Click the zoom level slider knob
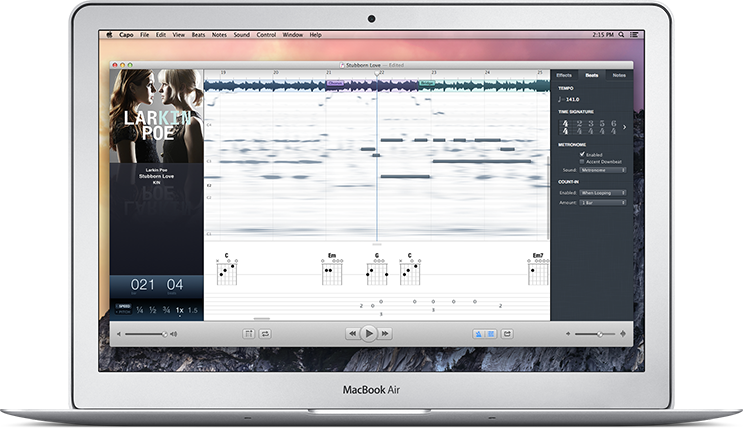The height and width of the screenshot is (429, 743). (x=600, y=334)
